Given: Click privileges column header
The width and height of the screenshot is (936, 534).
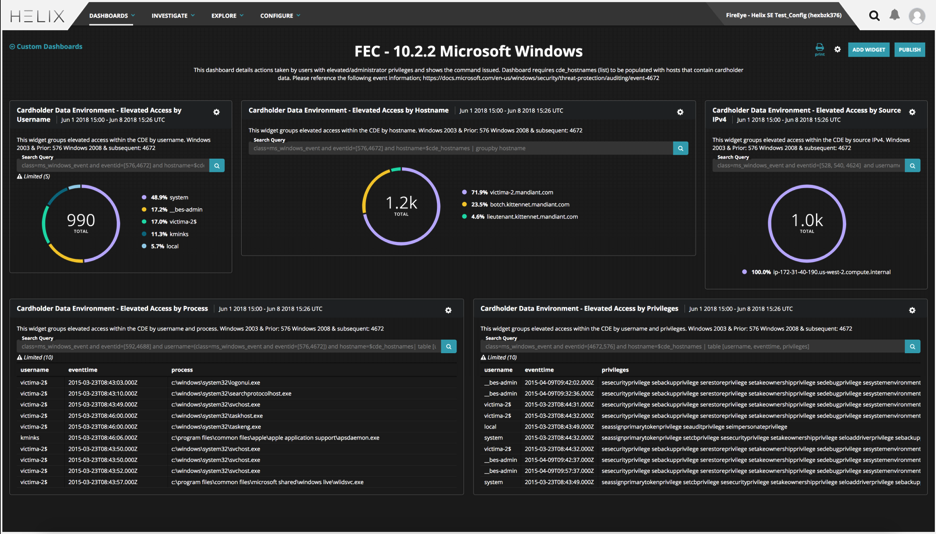Looking at the screenshot, I should (615, 370).
